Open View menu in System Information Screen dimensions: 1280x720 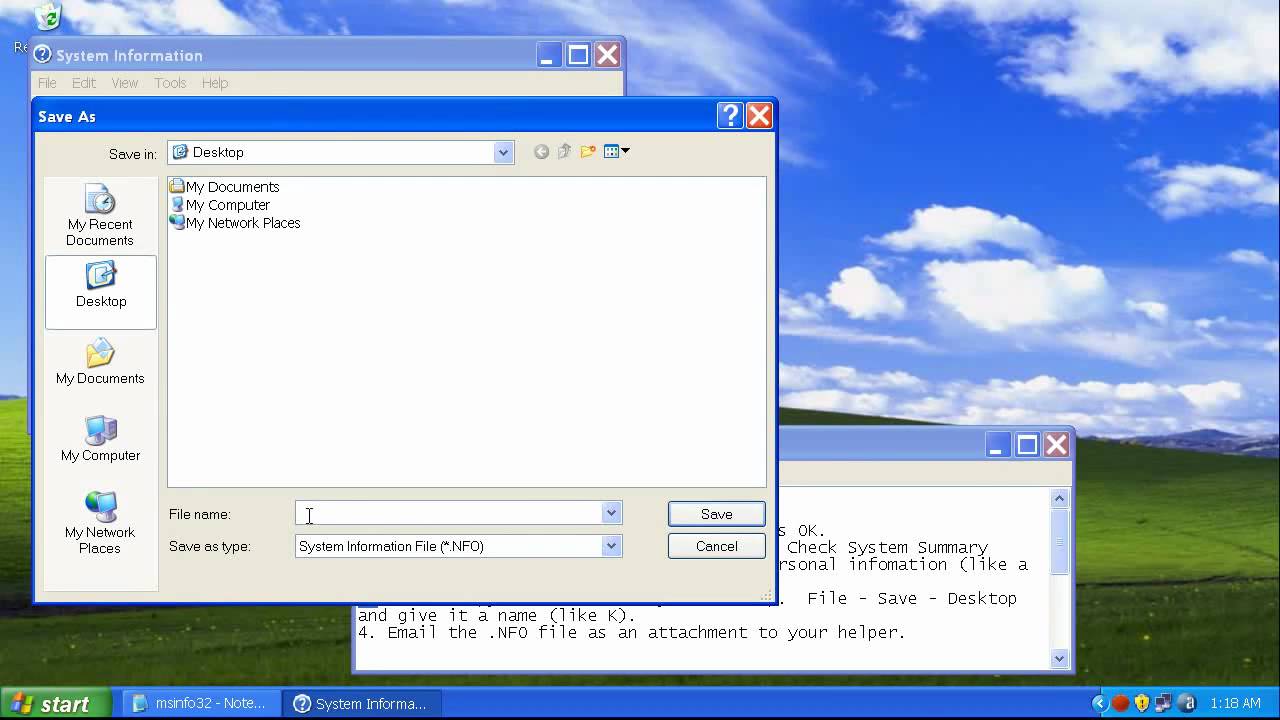tap(125, 83)
